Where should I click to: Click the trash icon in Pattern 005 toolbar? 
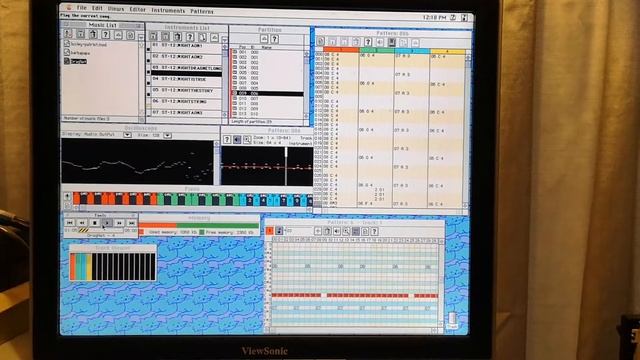tap(356, 42)
